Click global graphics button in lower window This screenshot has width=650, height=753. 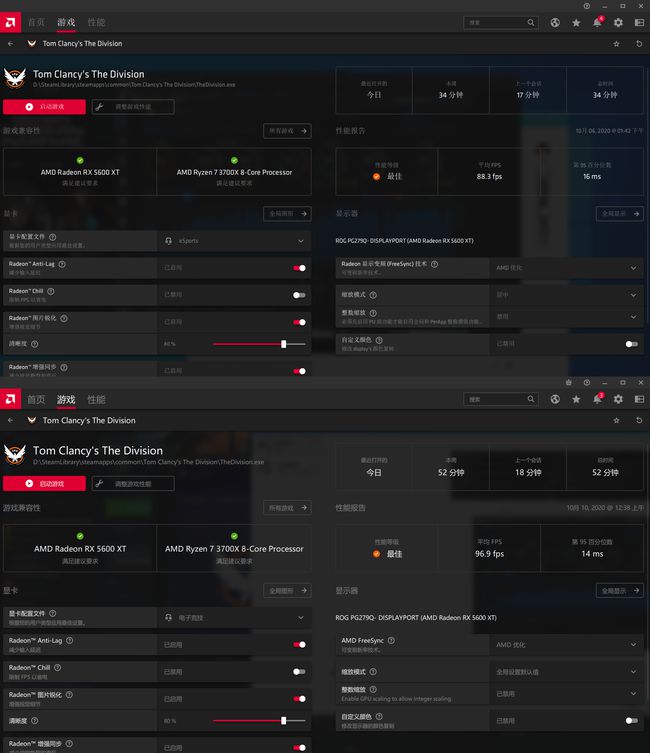[x=287, y=591]
